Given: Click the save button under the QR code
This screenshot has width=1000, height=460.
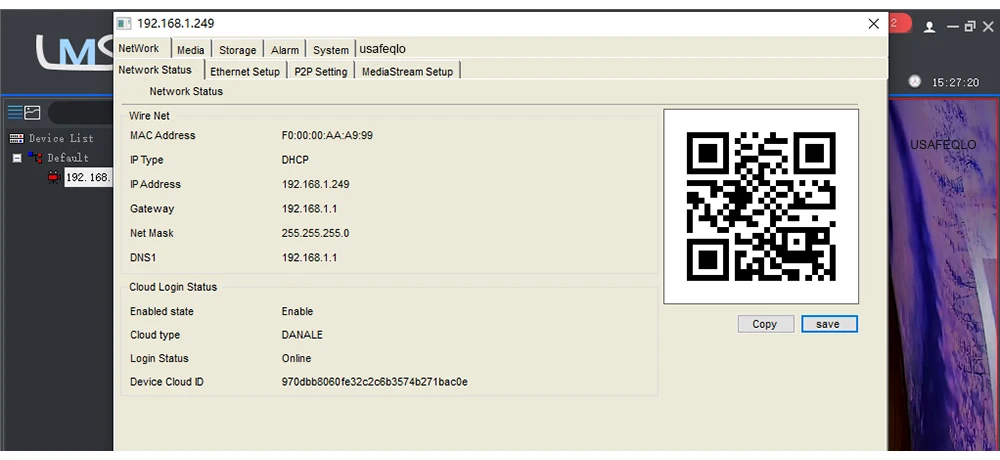Looking at the screenshot, I should pyautogui.click(x=829, y=324).
